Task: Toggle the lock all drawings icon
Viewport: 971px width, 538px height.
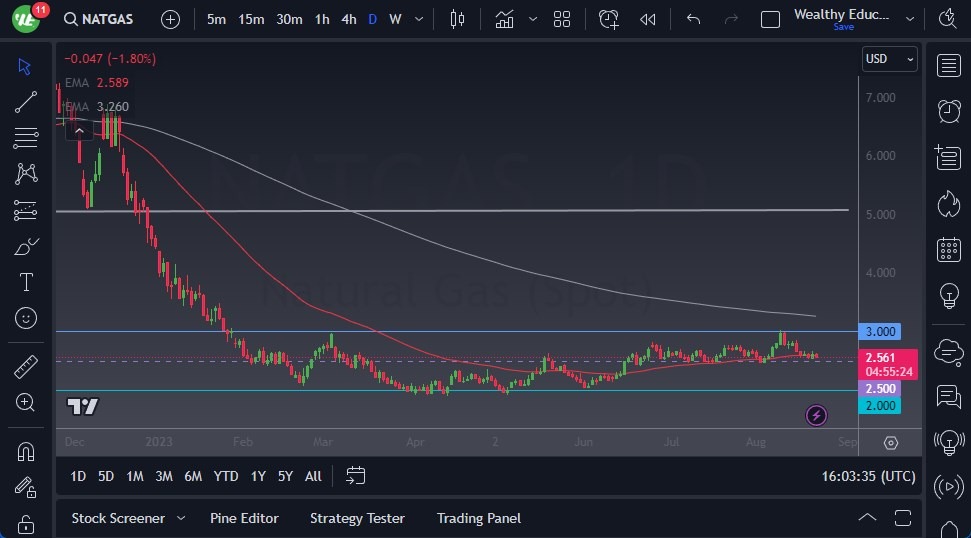Action: coord(26,523)
